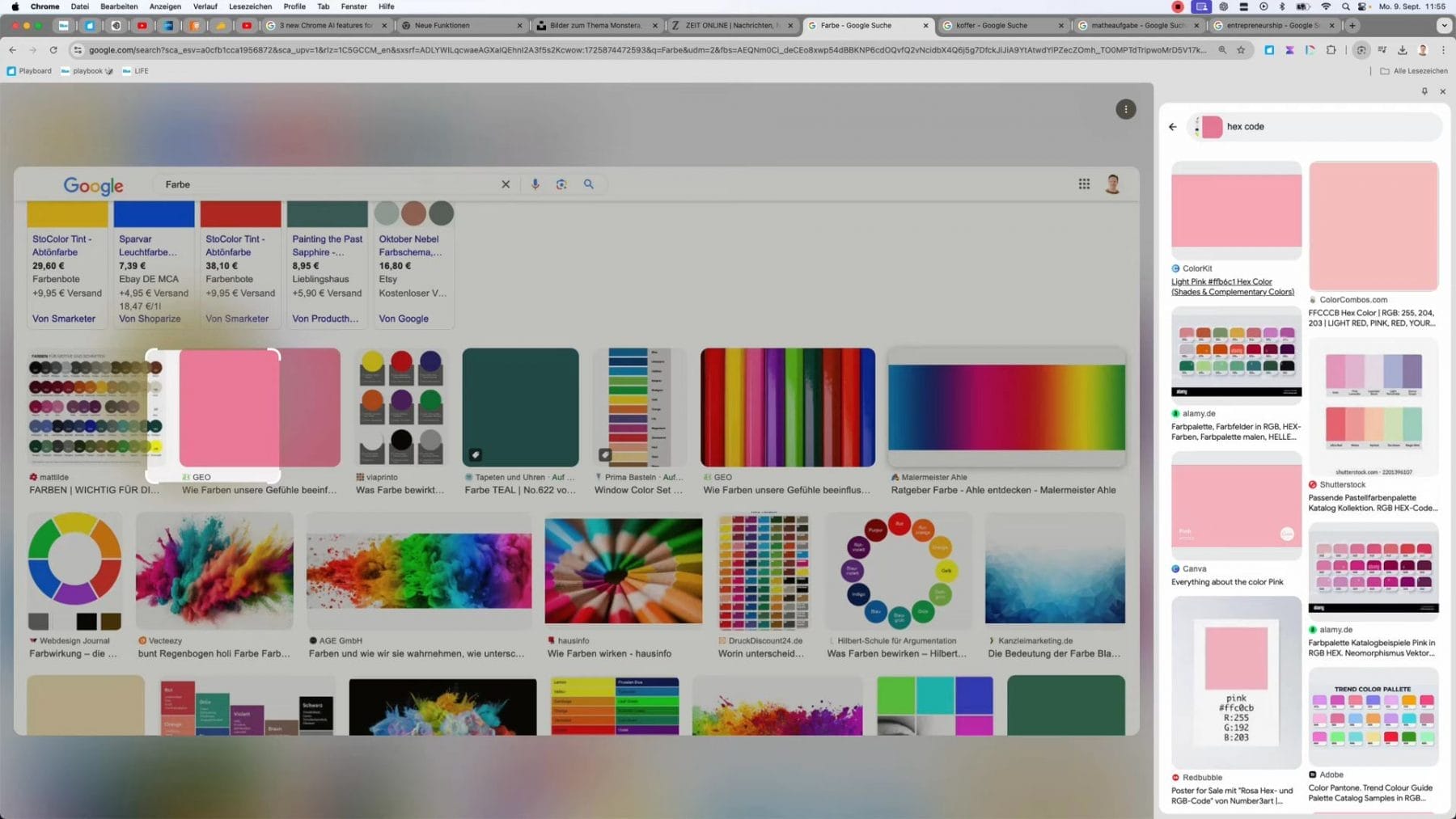Click the Google Lens icon in Chrome toolbar

(x=1361, y=50)
